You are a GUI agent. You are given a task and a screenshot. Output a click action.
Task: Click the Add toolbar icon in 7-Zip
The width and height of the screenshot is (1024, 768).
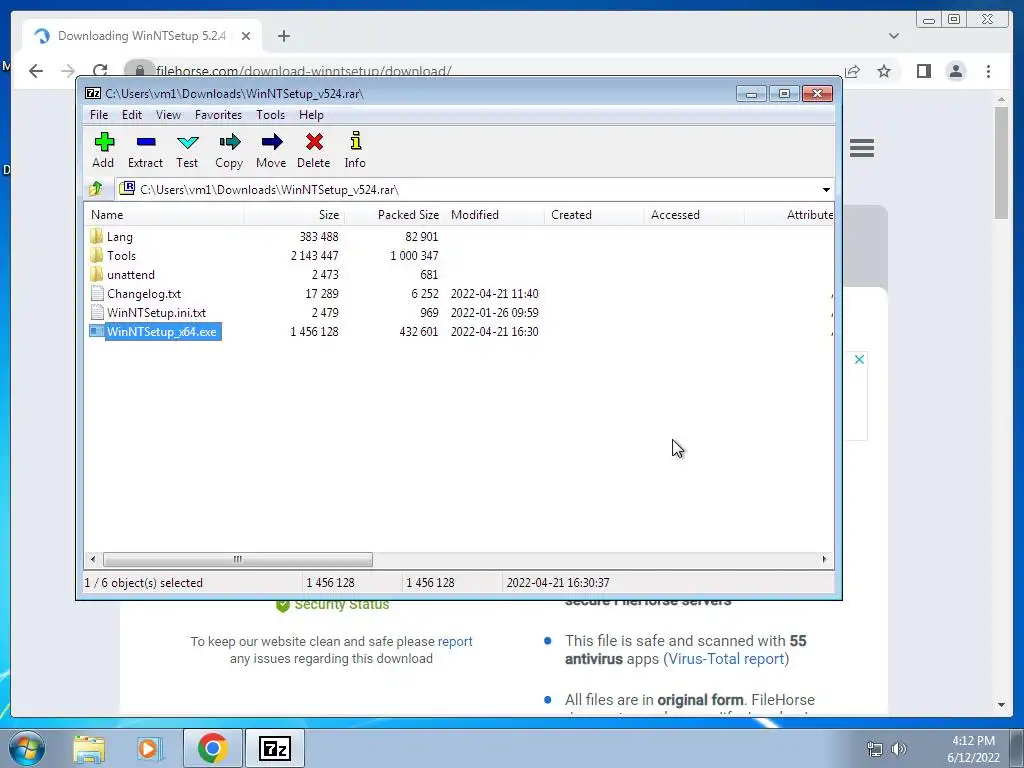coord(103,150)
